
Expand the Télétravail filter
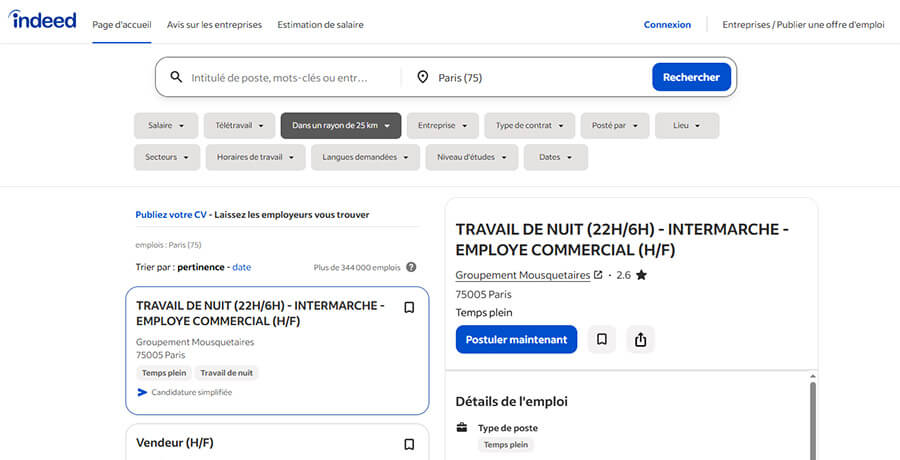(239, 126)
